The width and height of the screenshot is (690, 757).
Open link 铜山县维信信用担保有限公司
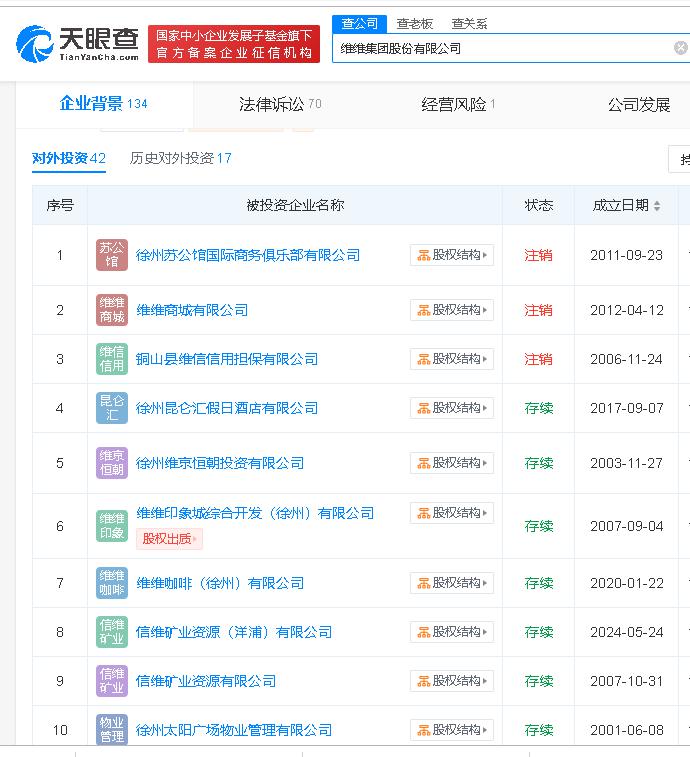[226, 359]
